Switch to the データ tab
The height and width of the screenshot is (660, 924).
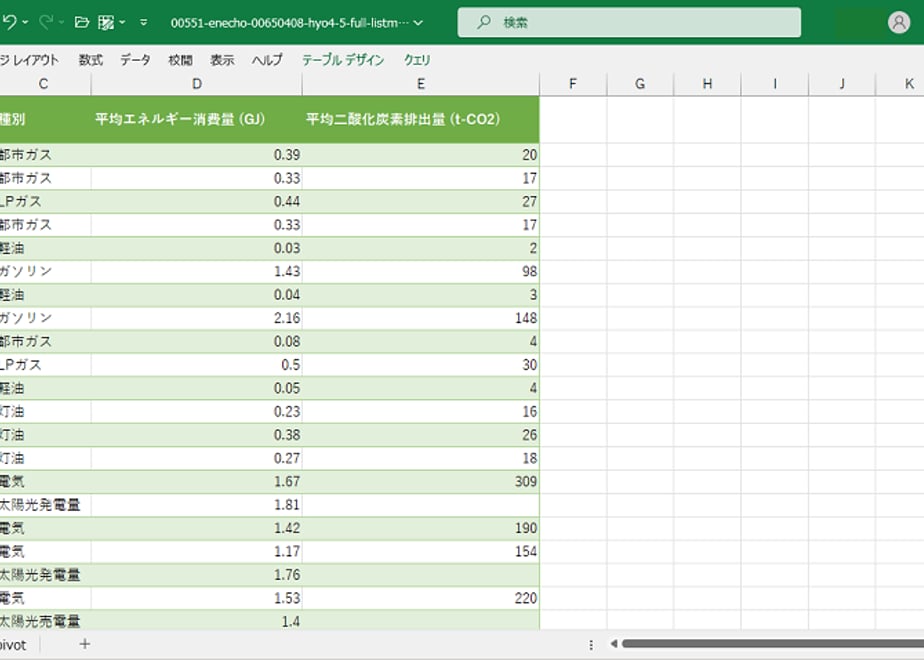tap(136, 60)
